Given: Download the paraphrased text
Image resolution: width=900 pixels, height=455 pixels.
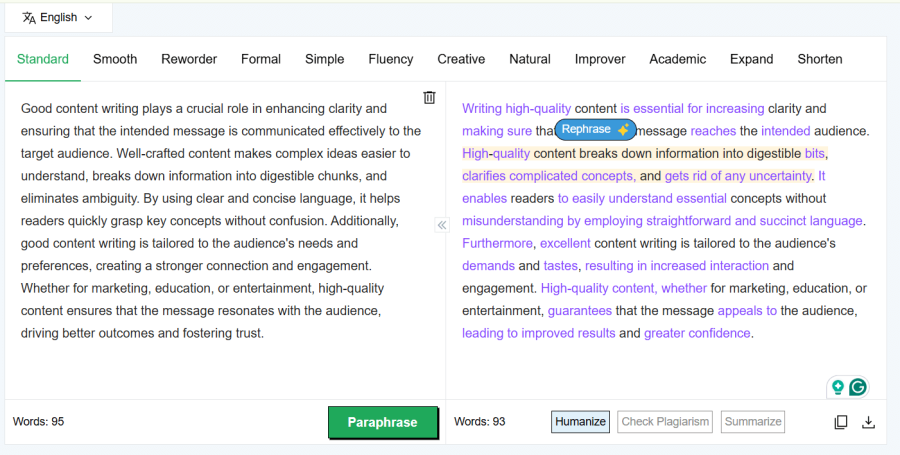Looking at the screenshot, I should [x=868, y=422].
